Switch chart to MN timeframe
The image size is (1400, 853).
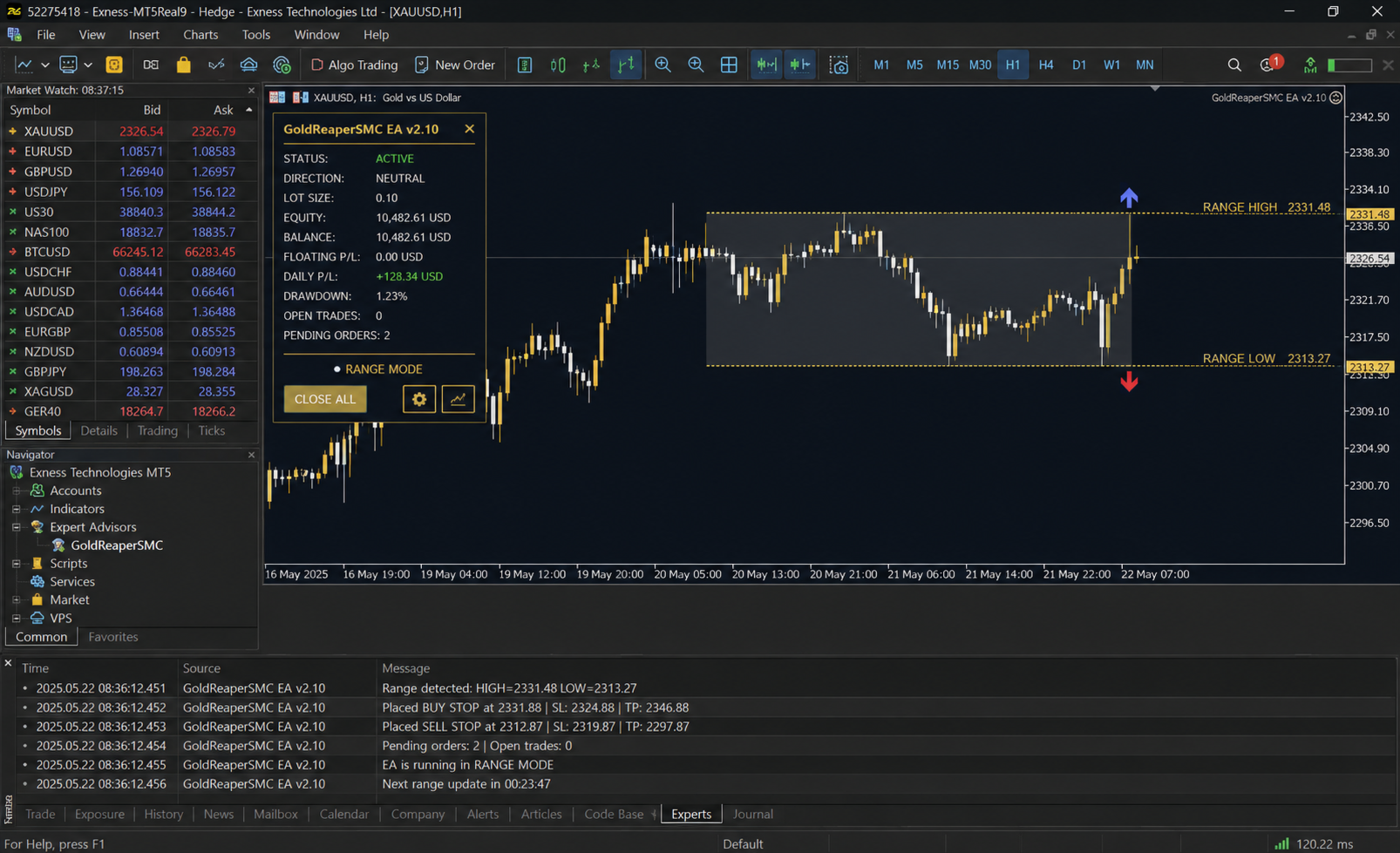tap(1145, 64)
